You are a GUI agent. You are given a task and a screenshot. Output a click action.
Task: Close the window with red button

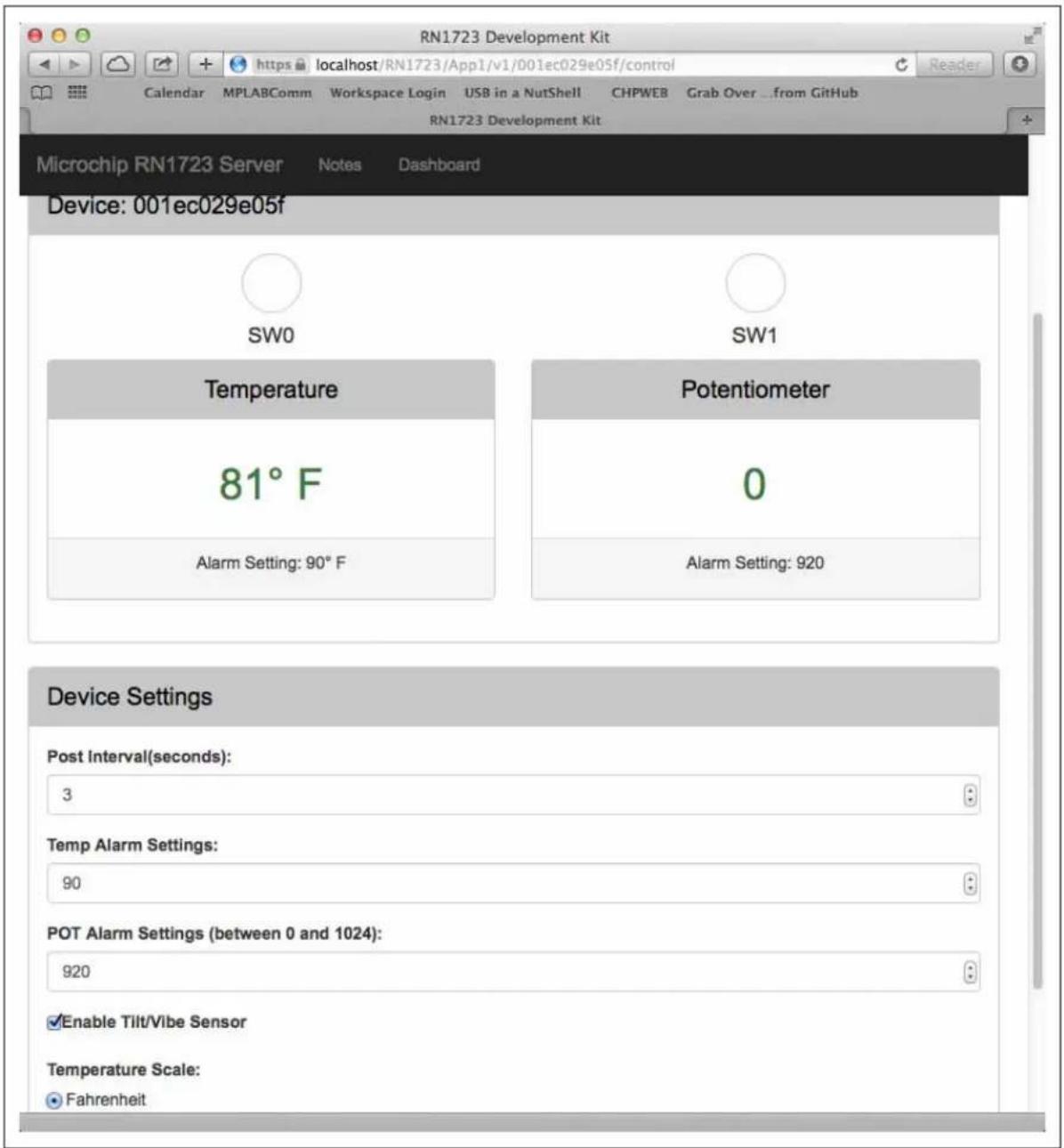click(x=36, y=36)
